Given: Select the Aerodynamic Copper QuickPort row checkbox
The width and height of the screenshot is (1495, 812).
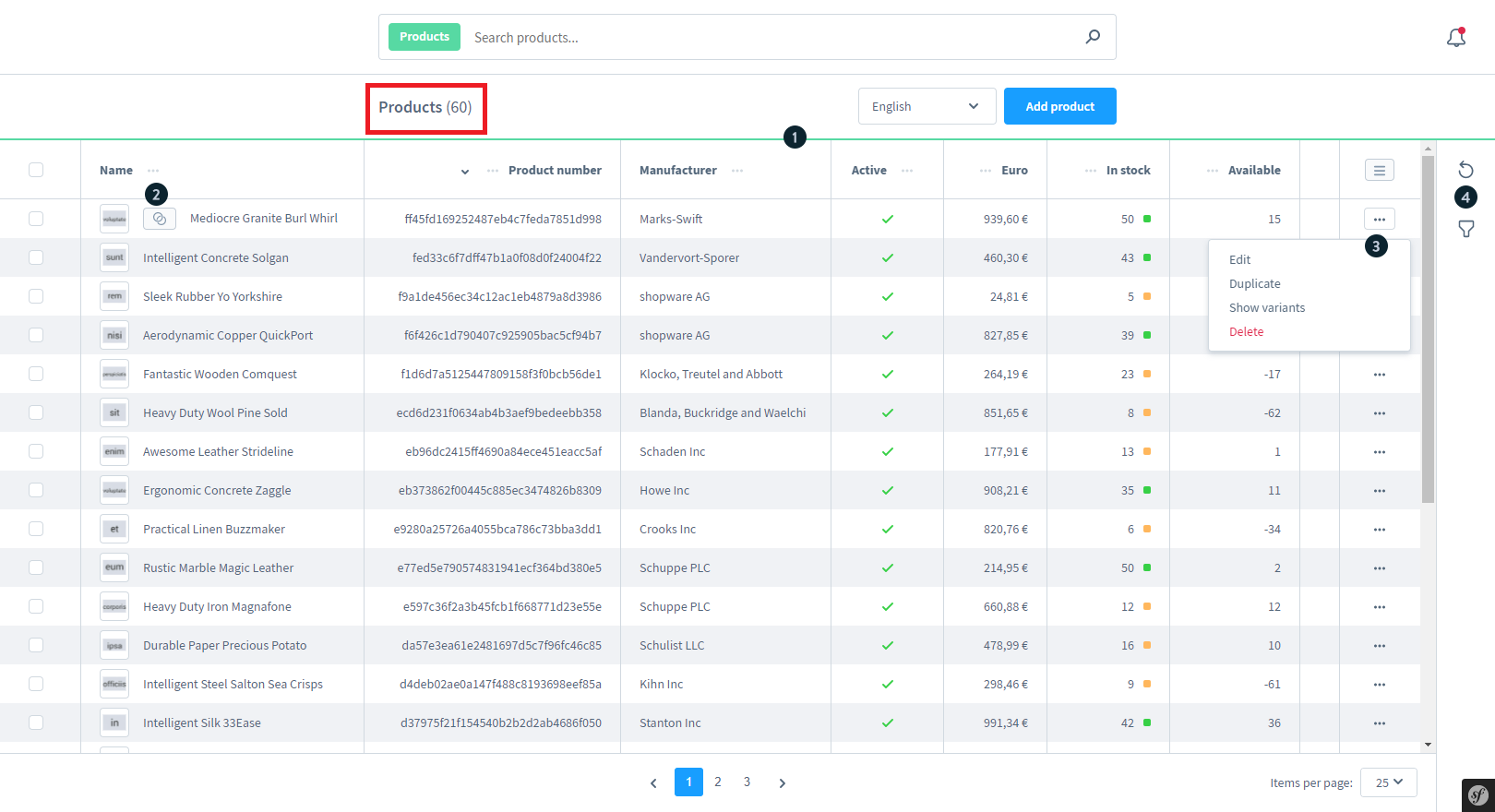Looking at the screenshot, I should (x=36, y=335).
